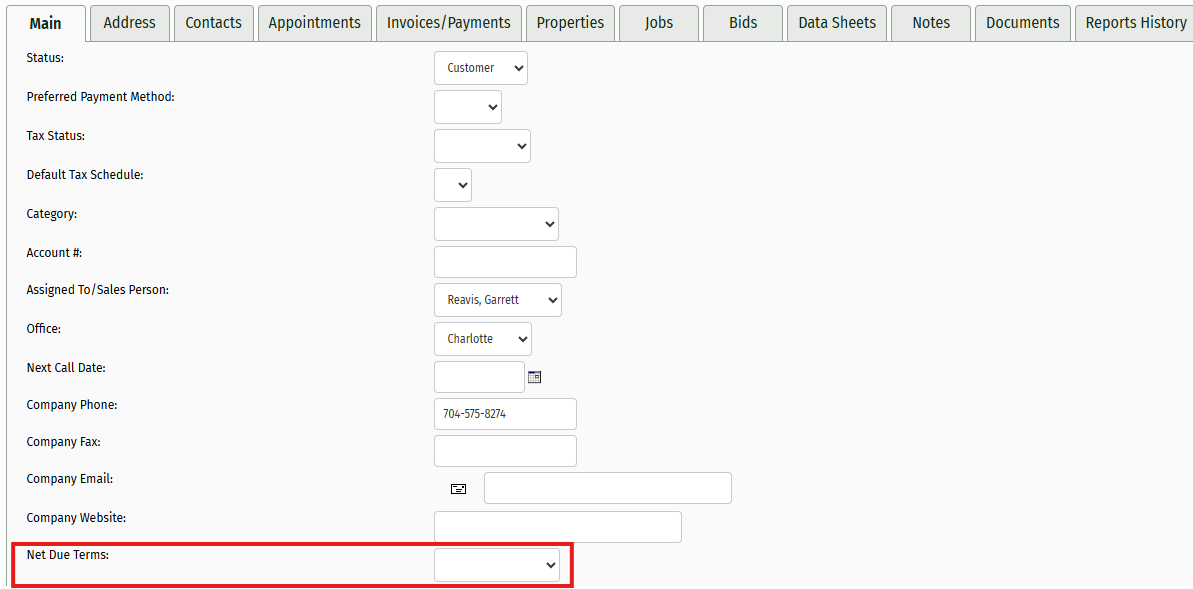
Task: Open the Category dropdown
Action: coord(496,224)
